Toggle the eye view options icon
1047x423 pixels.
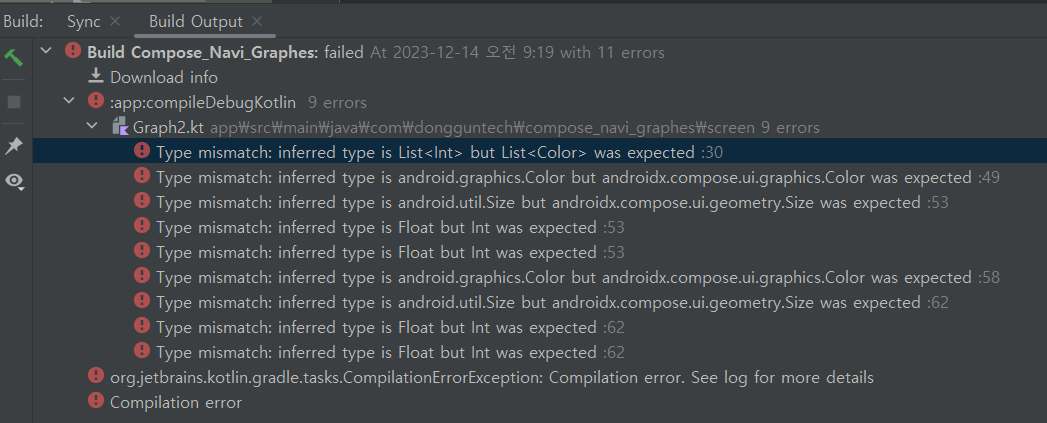click(14, 181)
